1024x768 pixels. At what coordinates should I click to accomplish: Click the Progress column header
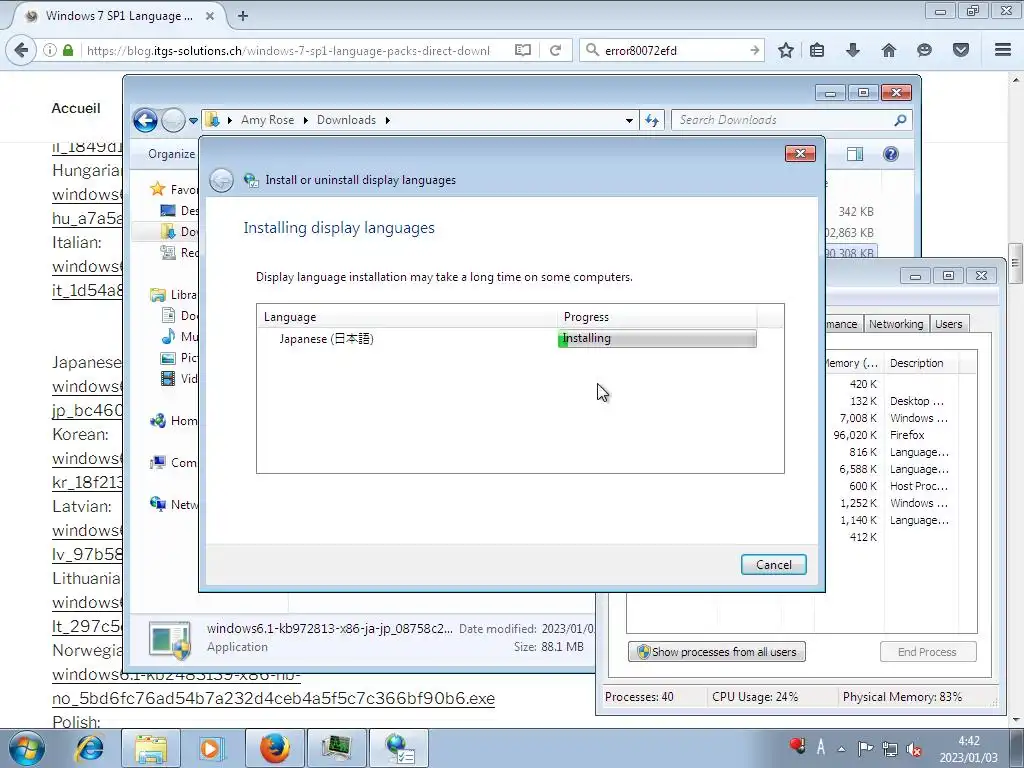(x=586, y=317)
